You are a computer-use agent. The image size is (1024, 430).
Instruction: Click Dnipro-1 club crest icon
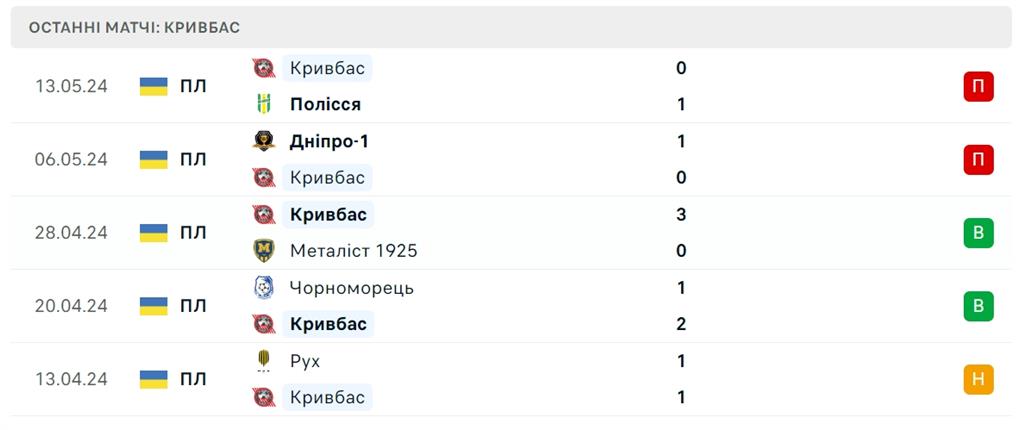click(x=264, y=141)
